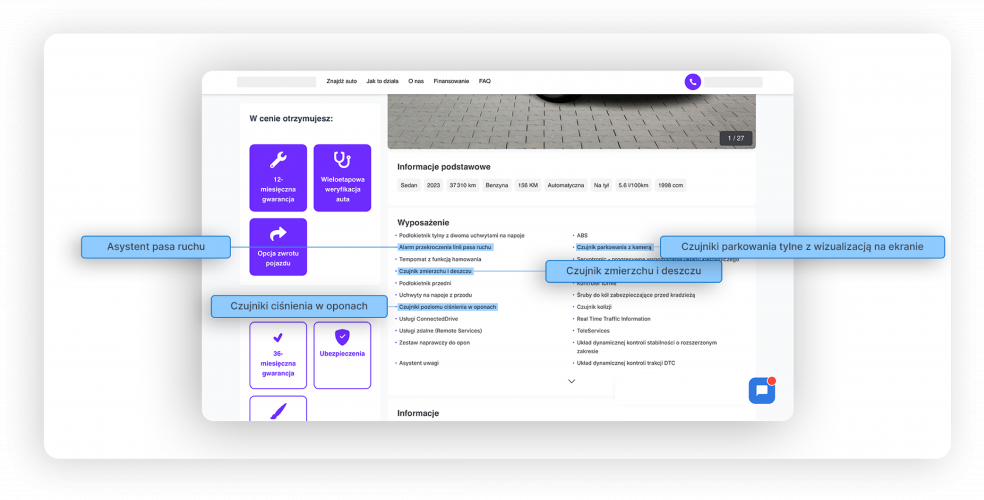The image size is (984, 500).
Task: Click the Wyposażenie section heading
Action: click(423, 223)
